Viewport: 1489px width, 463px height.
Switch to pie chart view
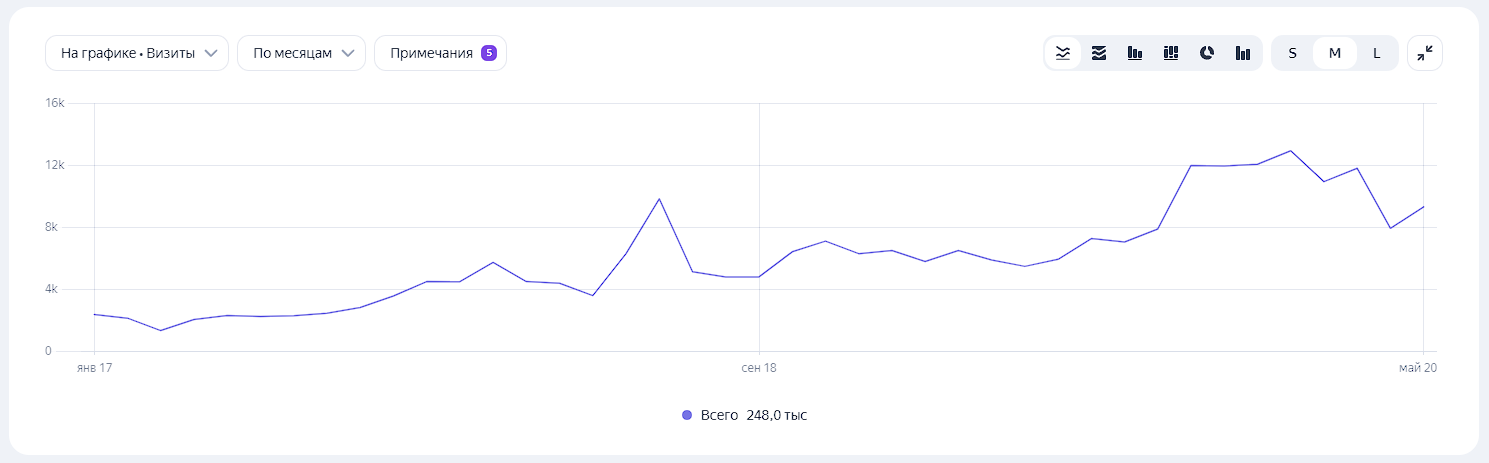pos(1207,53)
